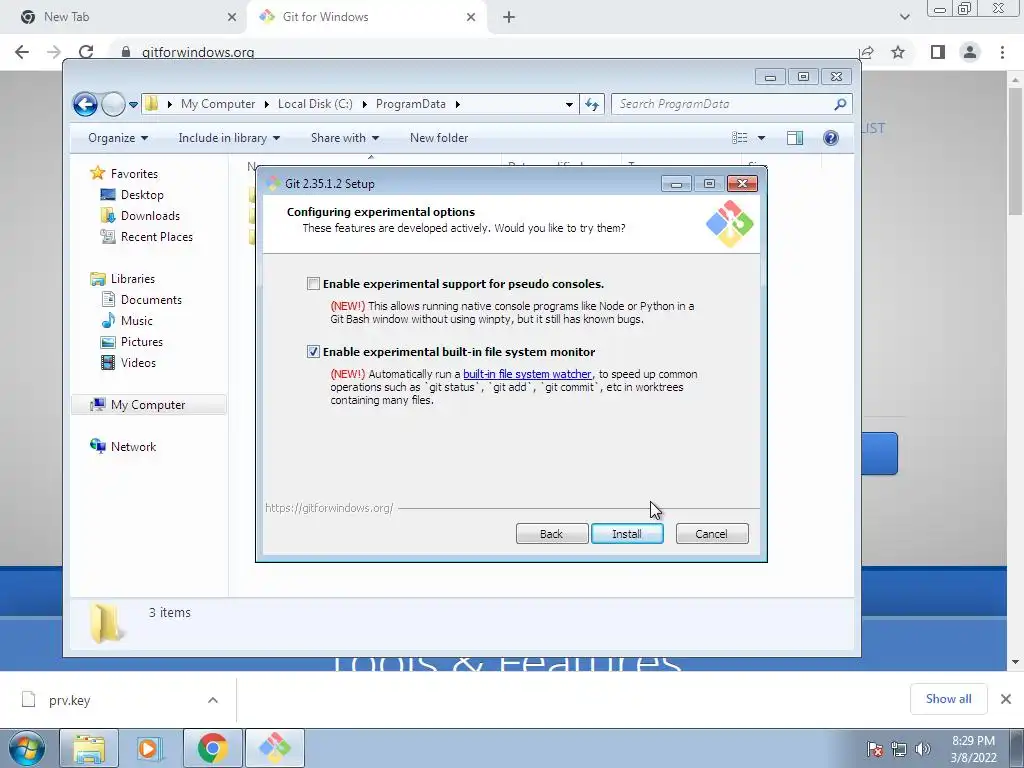Open prv.key from downloads bar

tap(69, 700)
